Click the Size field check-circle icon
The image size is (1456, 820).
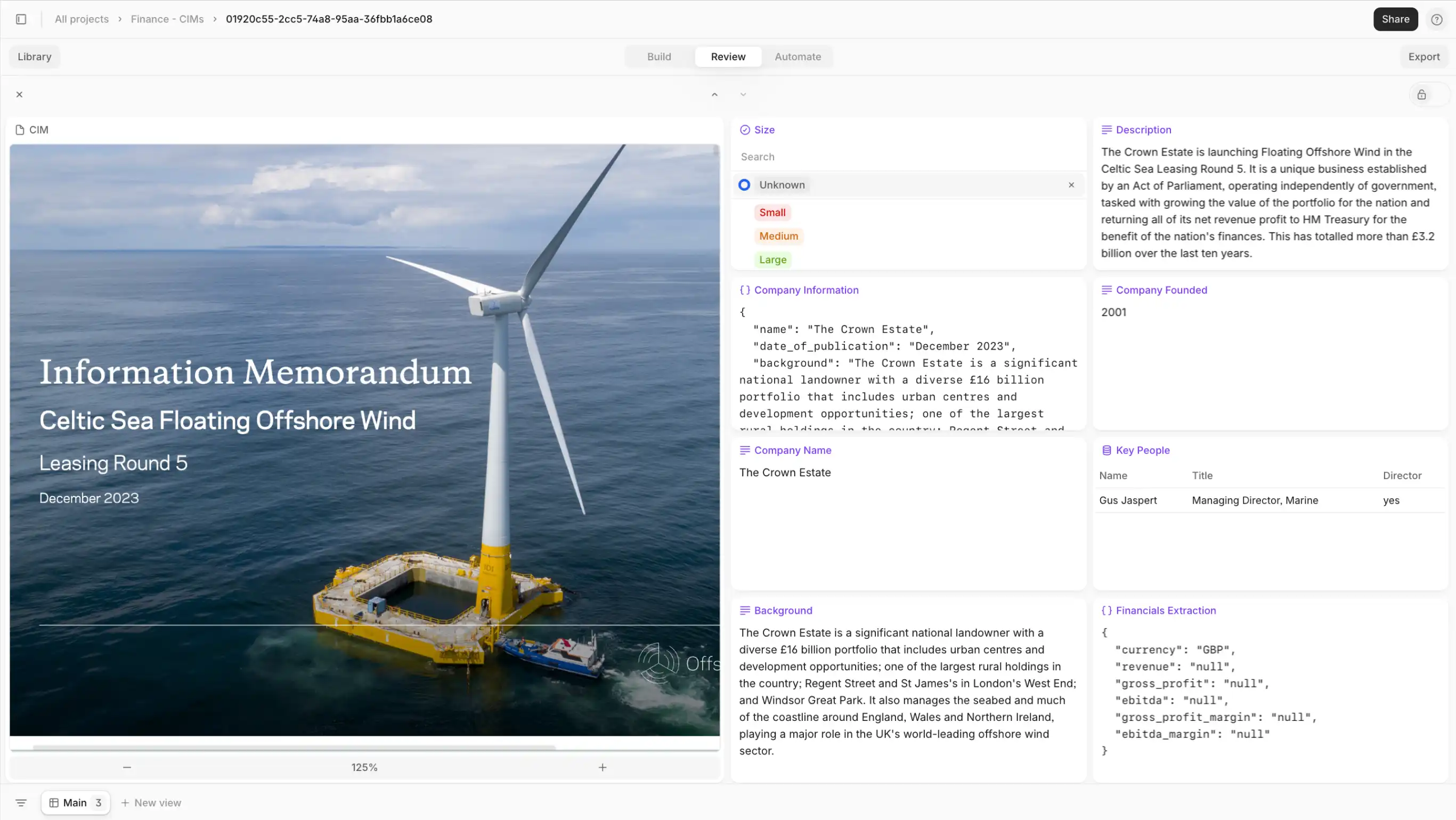pyautogui.click(x=745, y=130)
